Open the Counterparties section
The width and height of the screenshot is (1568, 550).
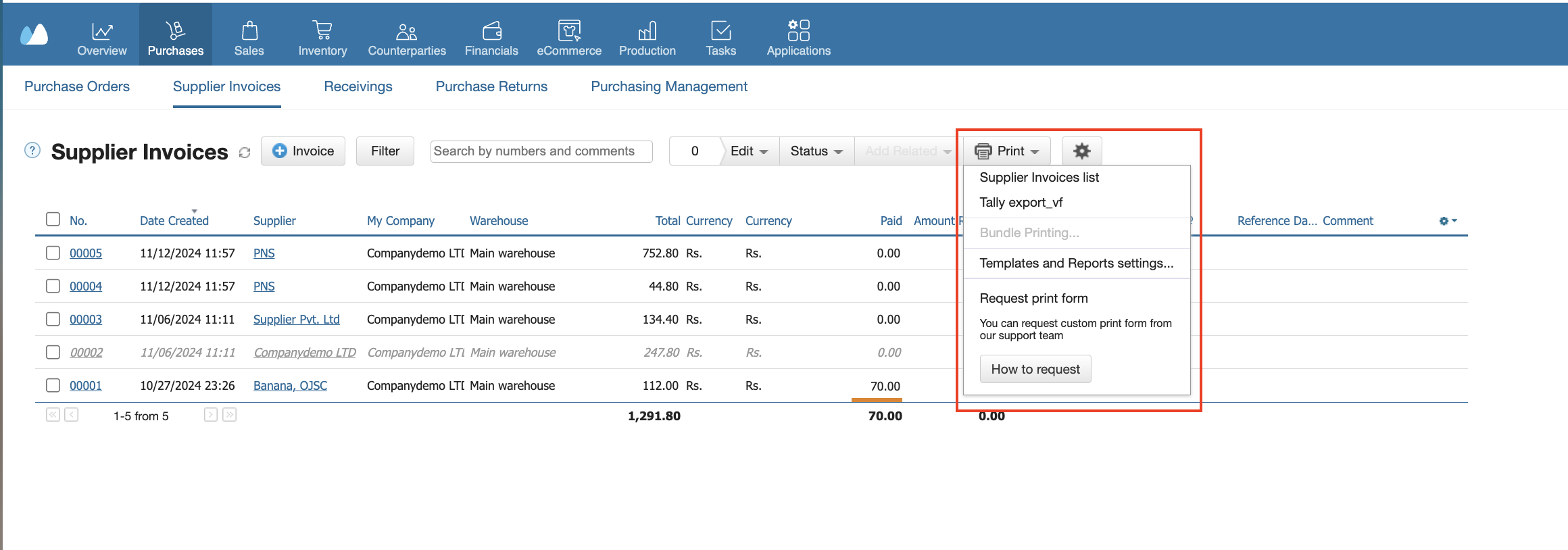[x=407, y=39]
